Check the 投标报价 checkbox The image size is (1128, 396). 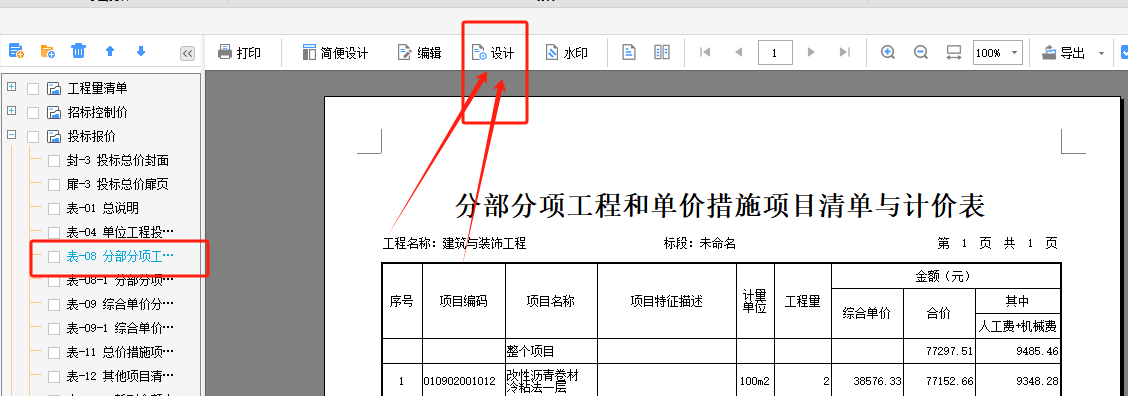[x=32, y=137]
